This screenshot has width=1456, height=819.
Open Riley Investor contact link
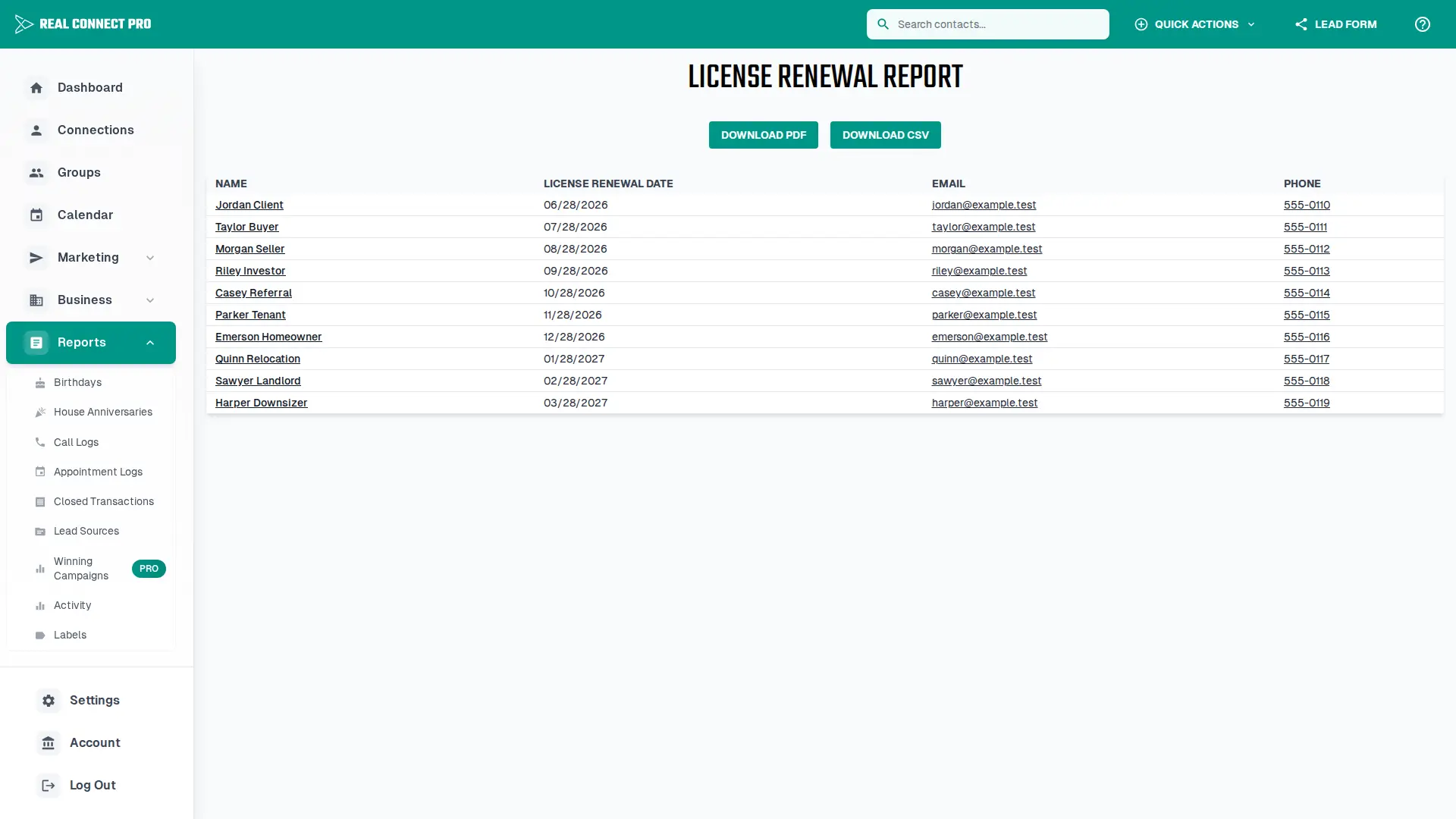point(250,271)
